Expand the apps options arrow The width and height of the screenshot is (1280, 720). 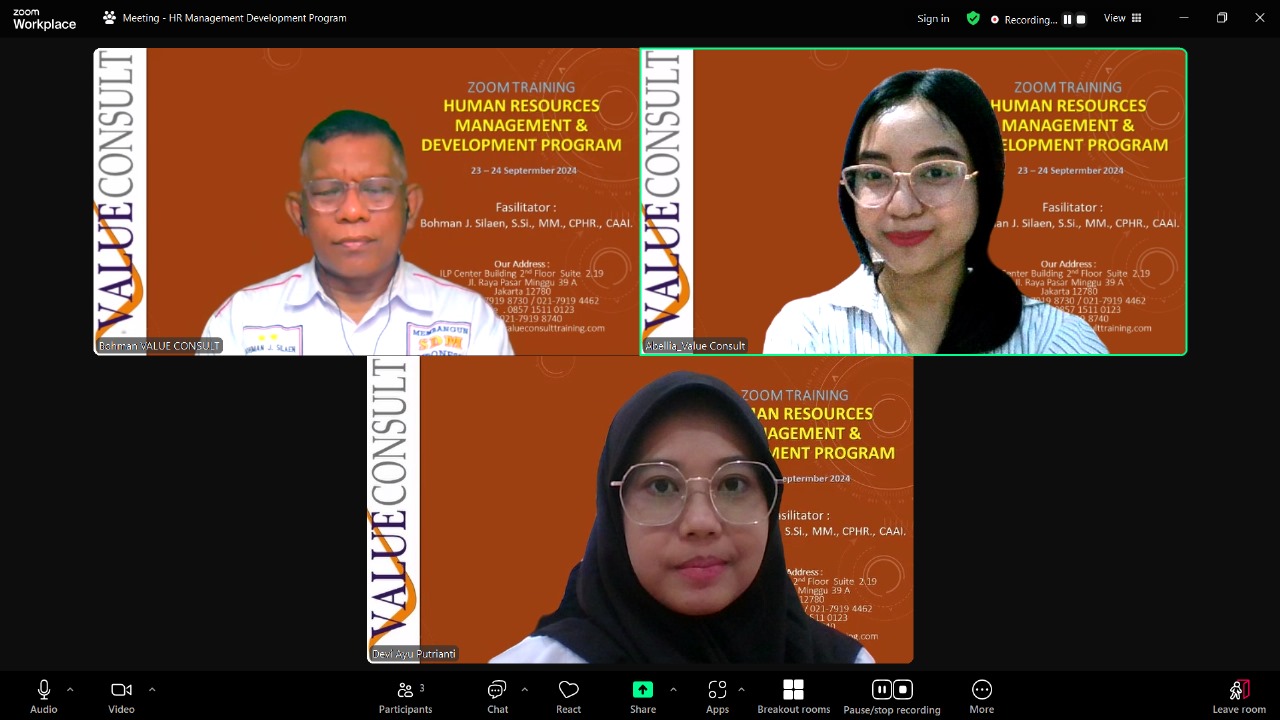741,689
